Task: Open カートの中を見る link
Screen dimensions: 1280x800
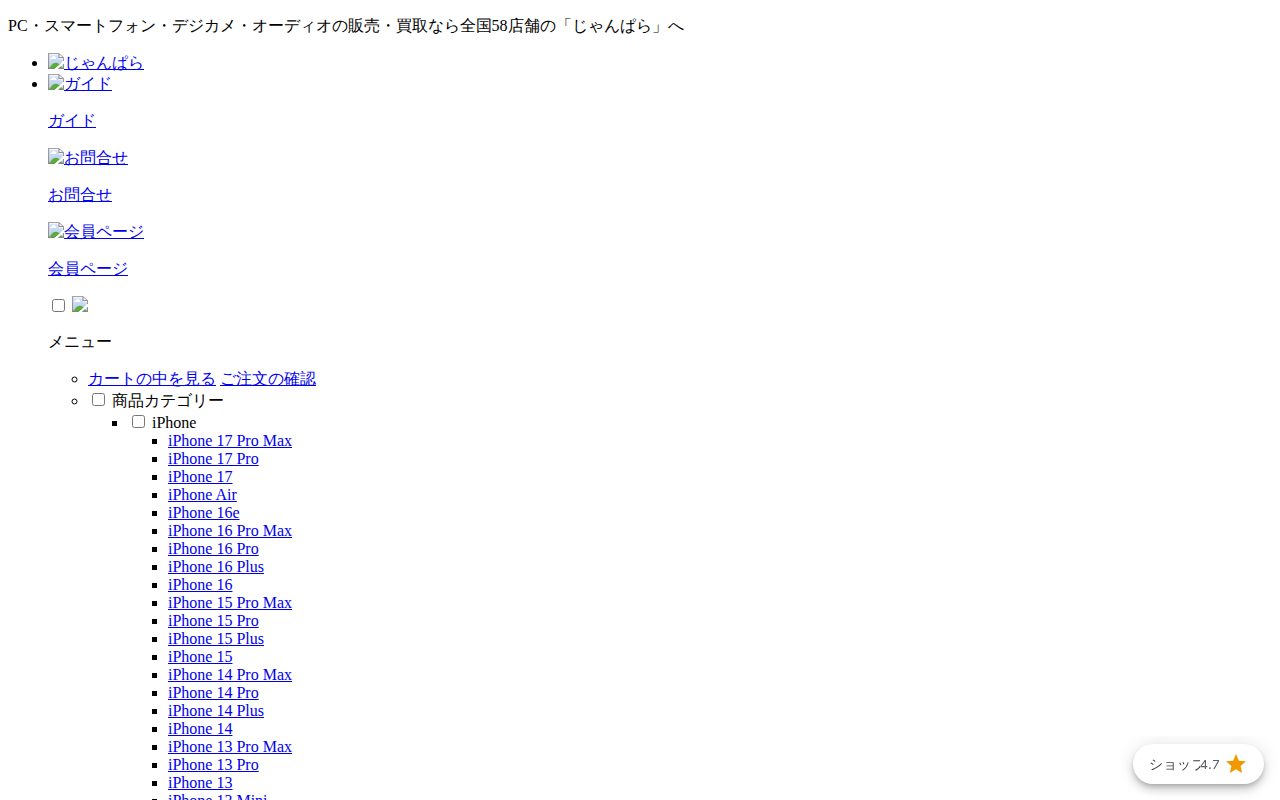Action: [x=152, y=379]
